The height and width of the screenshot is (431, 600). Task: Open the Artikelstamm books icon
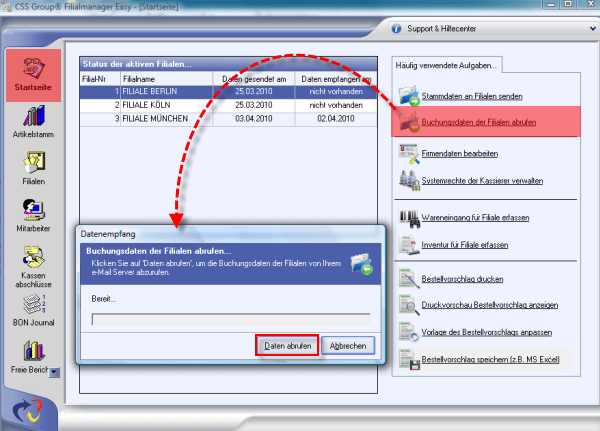click(x=34, y=116)
